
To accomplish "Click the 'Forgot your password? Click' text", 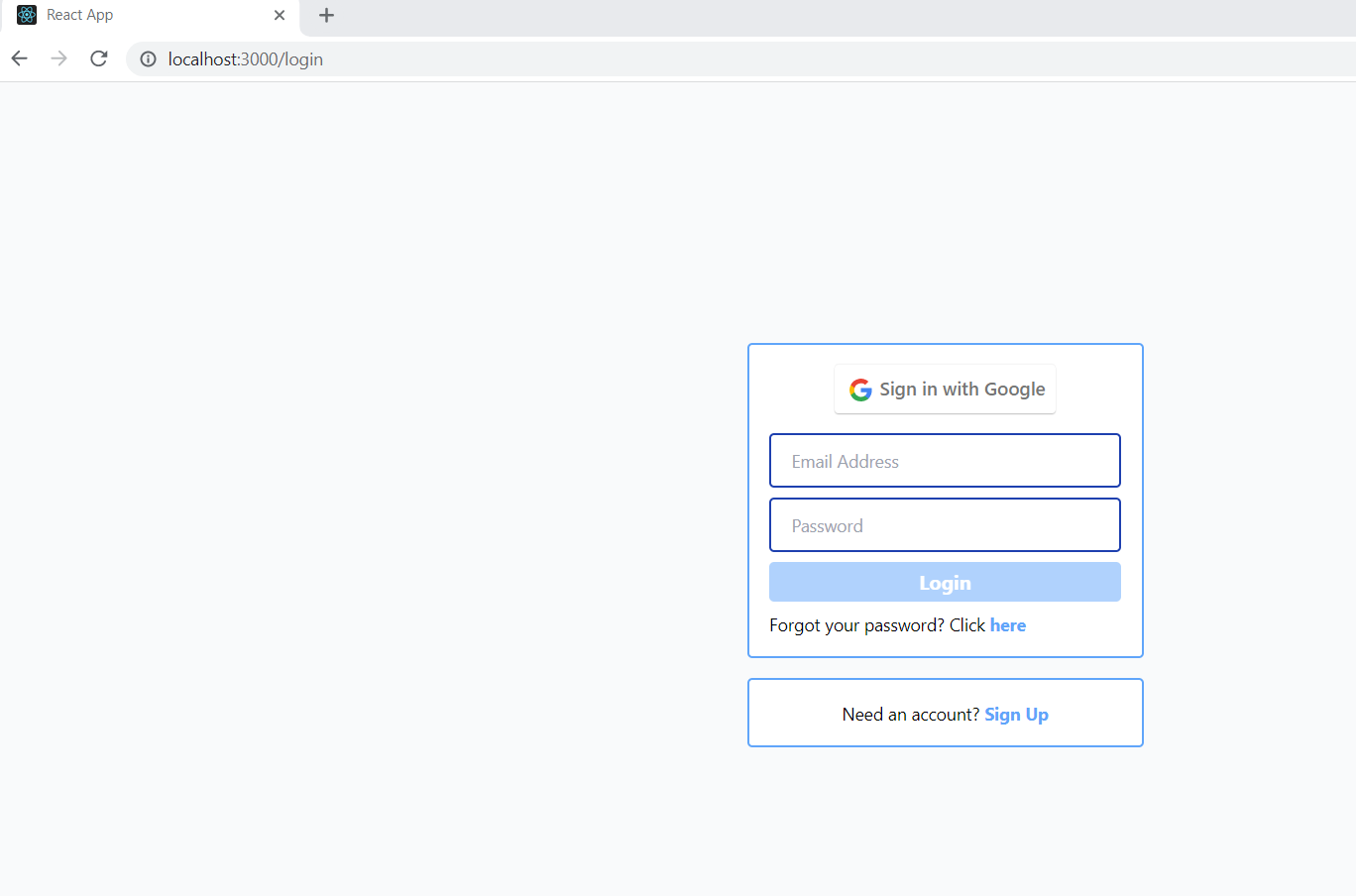I will point(877,625).
